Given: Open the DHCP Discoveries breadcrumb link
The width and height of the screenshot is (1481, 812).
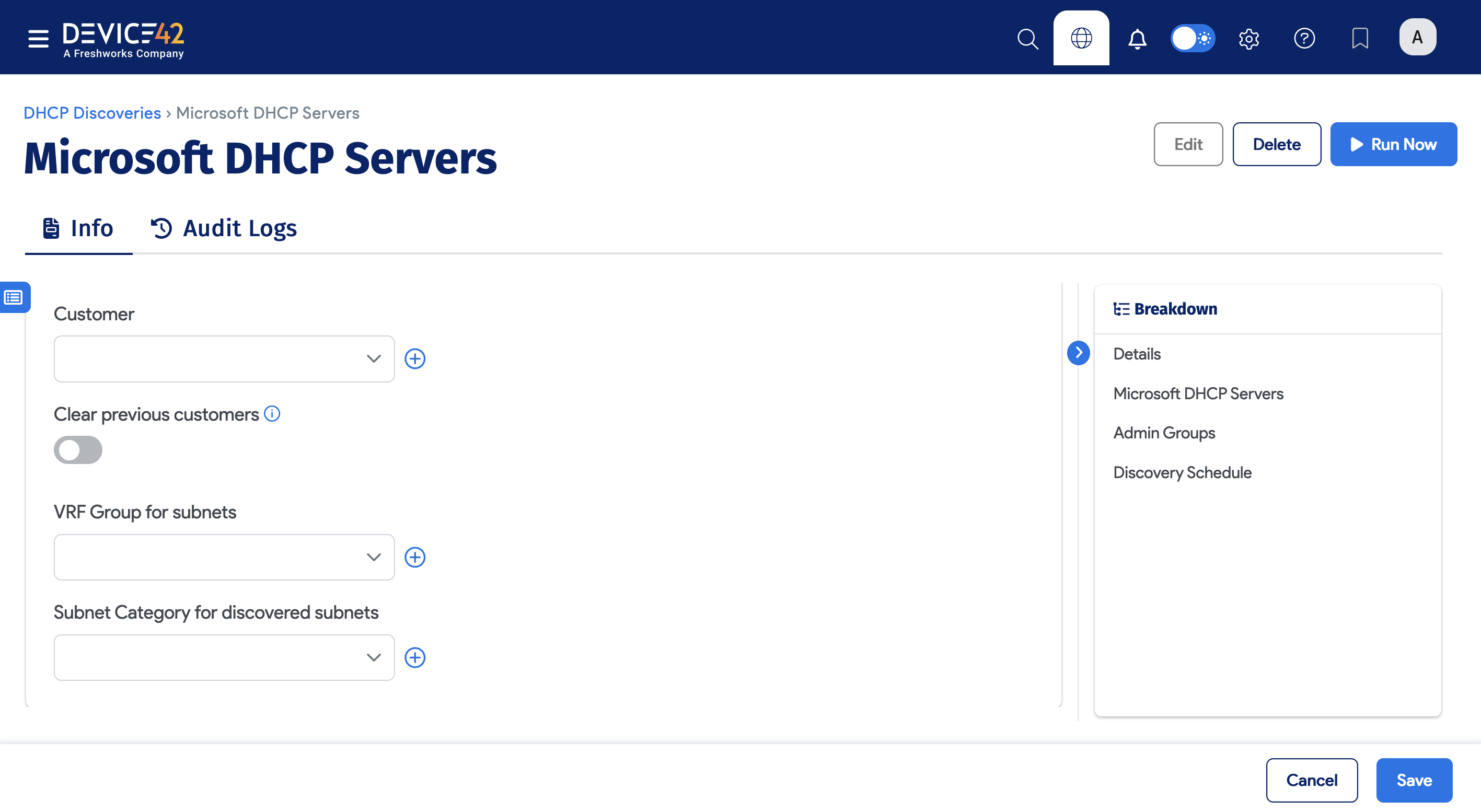Looking at the screenshot, I should [x=92, y=113].
